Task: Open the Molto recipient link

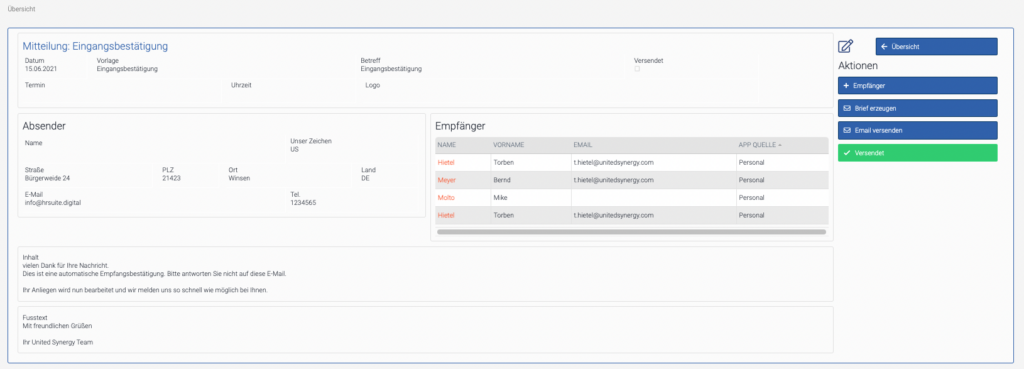Action: point(446,197)
